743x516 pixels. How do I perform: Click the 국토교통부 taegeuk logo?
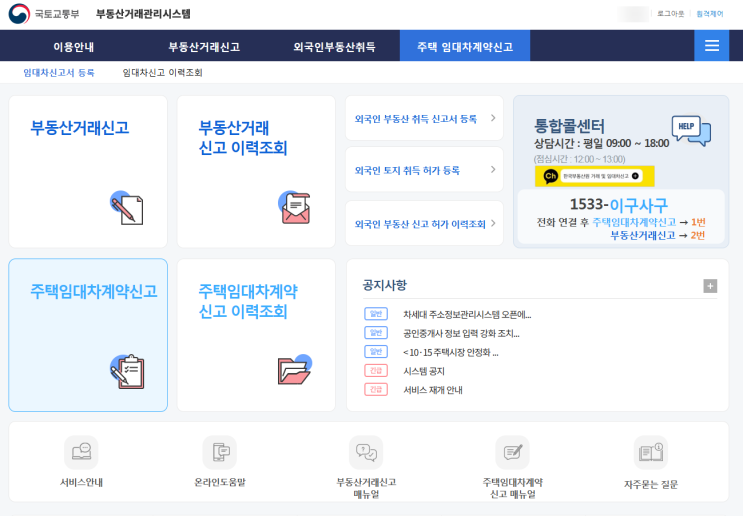click(x=19, y=14)
